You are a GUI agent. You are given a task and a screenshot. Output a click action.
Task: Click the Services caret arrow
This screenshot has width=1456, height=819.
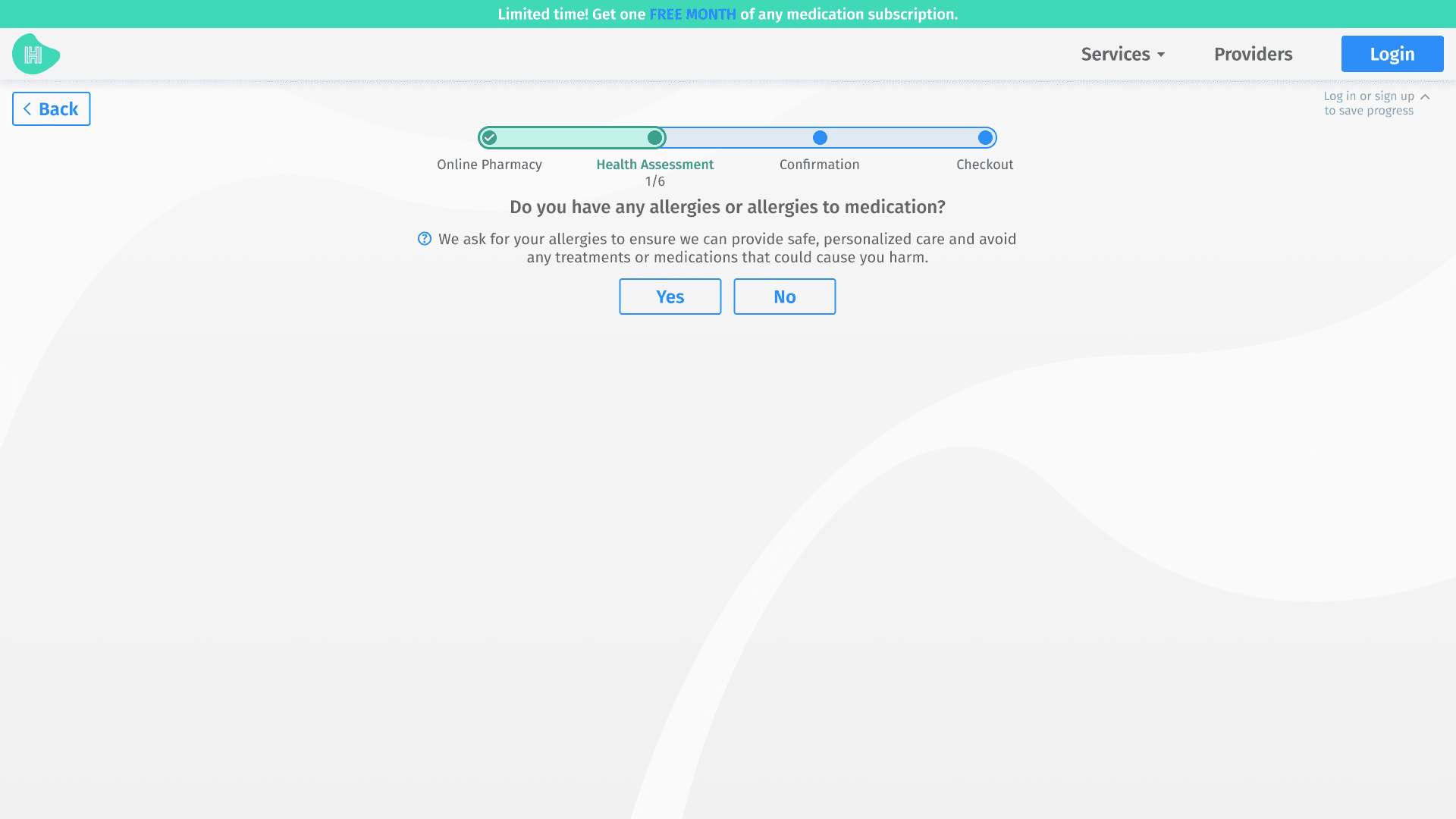click(x=1161, y=55)
